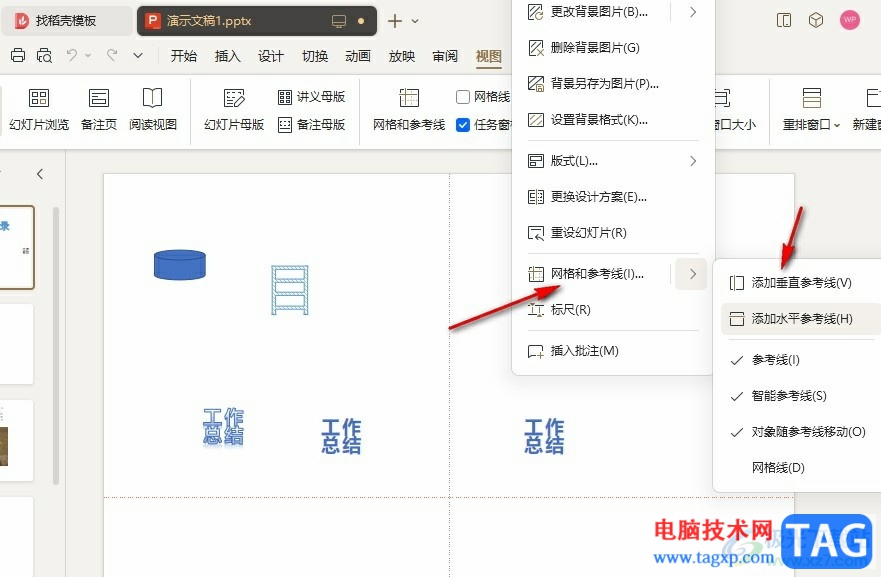Add a new document tab with plus
The width and height of the screenshot is (881, 577).
point(395,21)
